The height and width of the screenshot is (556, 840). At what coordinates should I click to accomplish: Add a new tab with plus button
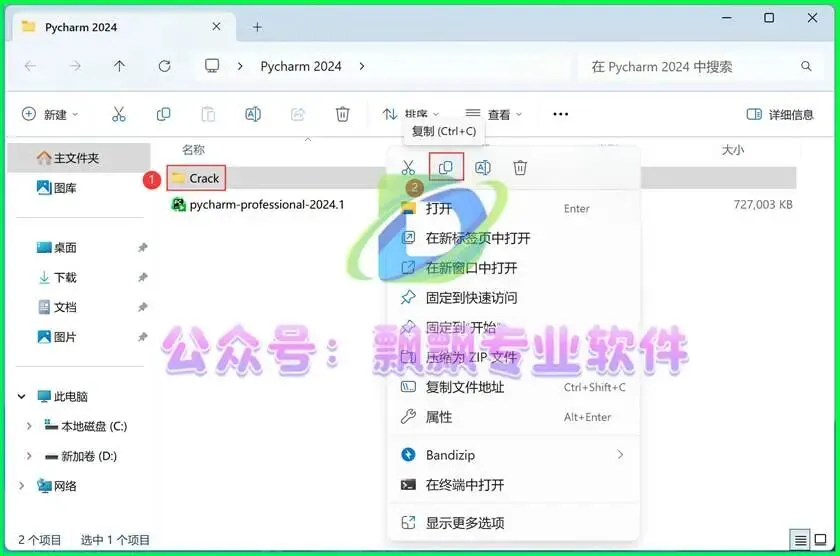click(257, 27)
